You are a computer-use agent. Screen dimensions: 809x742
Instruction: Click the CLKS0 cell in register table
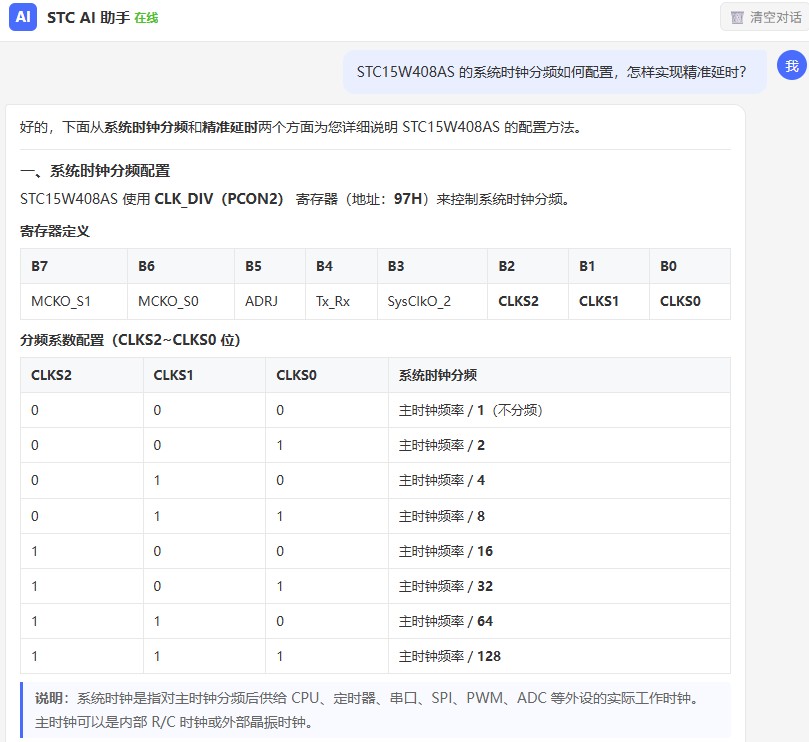point(690,301)
